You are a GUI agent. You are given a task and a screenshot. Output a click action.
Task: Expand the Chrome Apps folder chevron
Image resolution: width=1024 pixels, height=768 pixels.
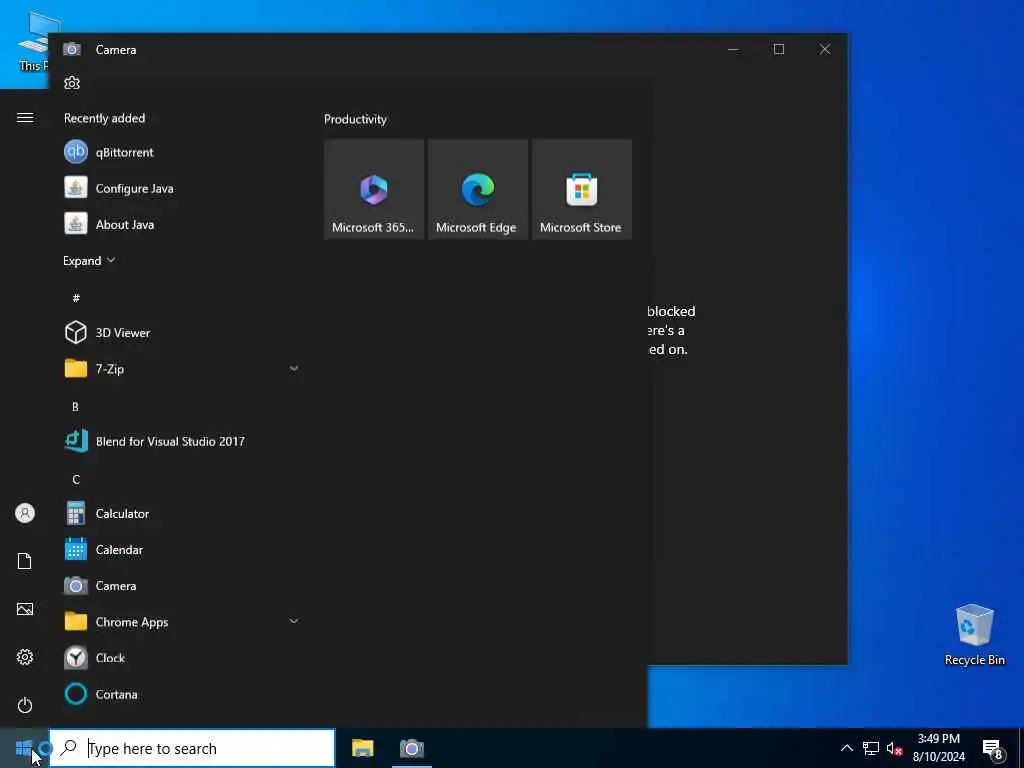(x=294, y=621)
